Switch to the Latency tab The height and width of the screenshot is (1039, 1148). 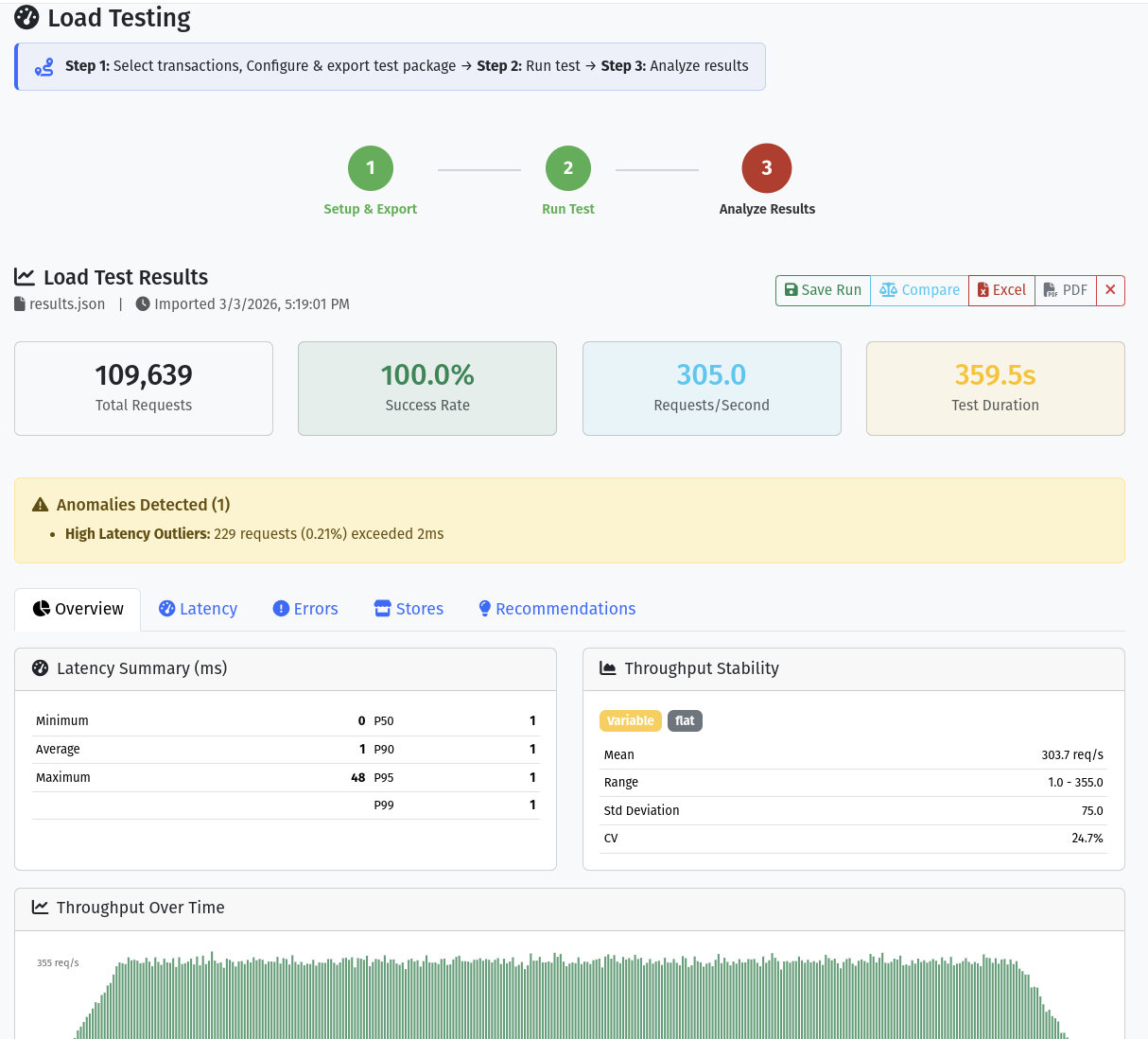(x=198, y=609)
